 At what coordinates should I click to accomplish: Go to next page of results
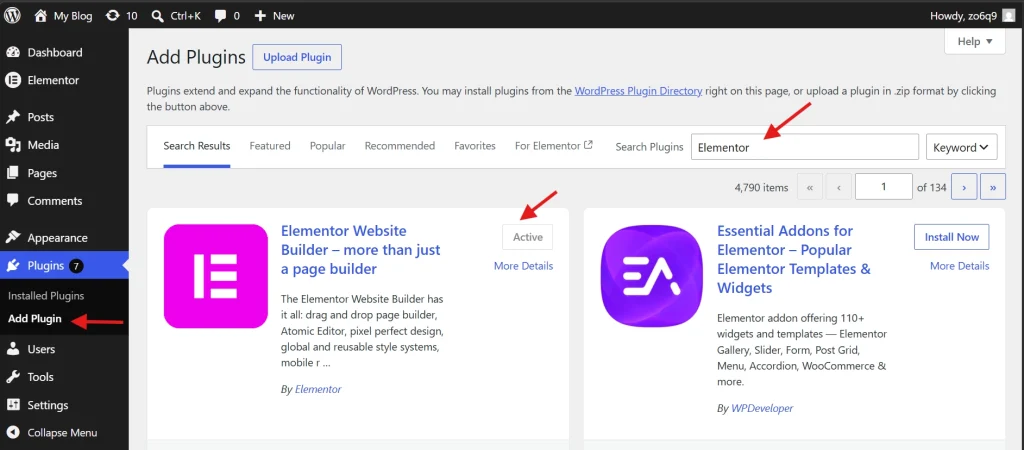pos(964,187)
